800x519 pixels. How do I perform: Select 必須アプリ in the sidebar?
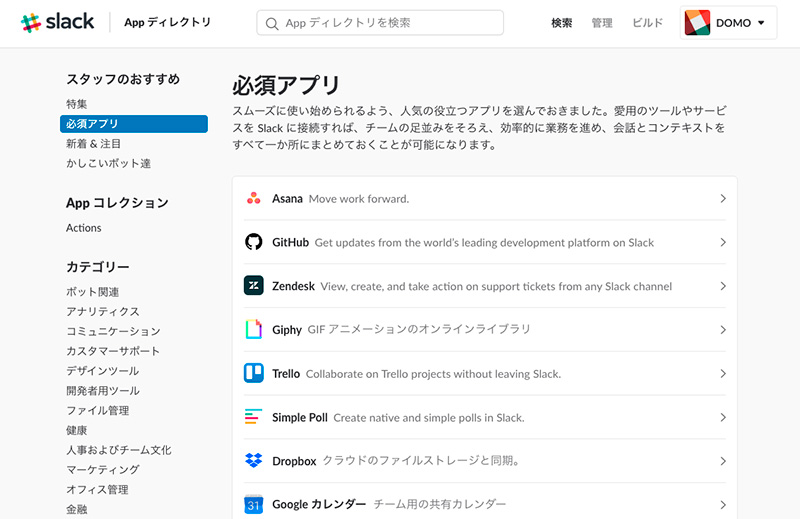[134, 124]
